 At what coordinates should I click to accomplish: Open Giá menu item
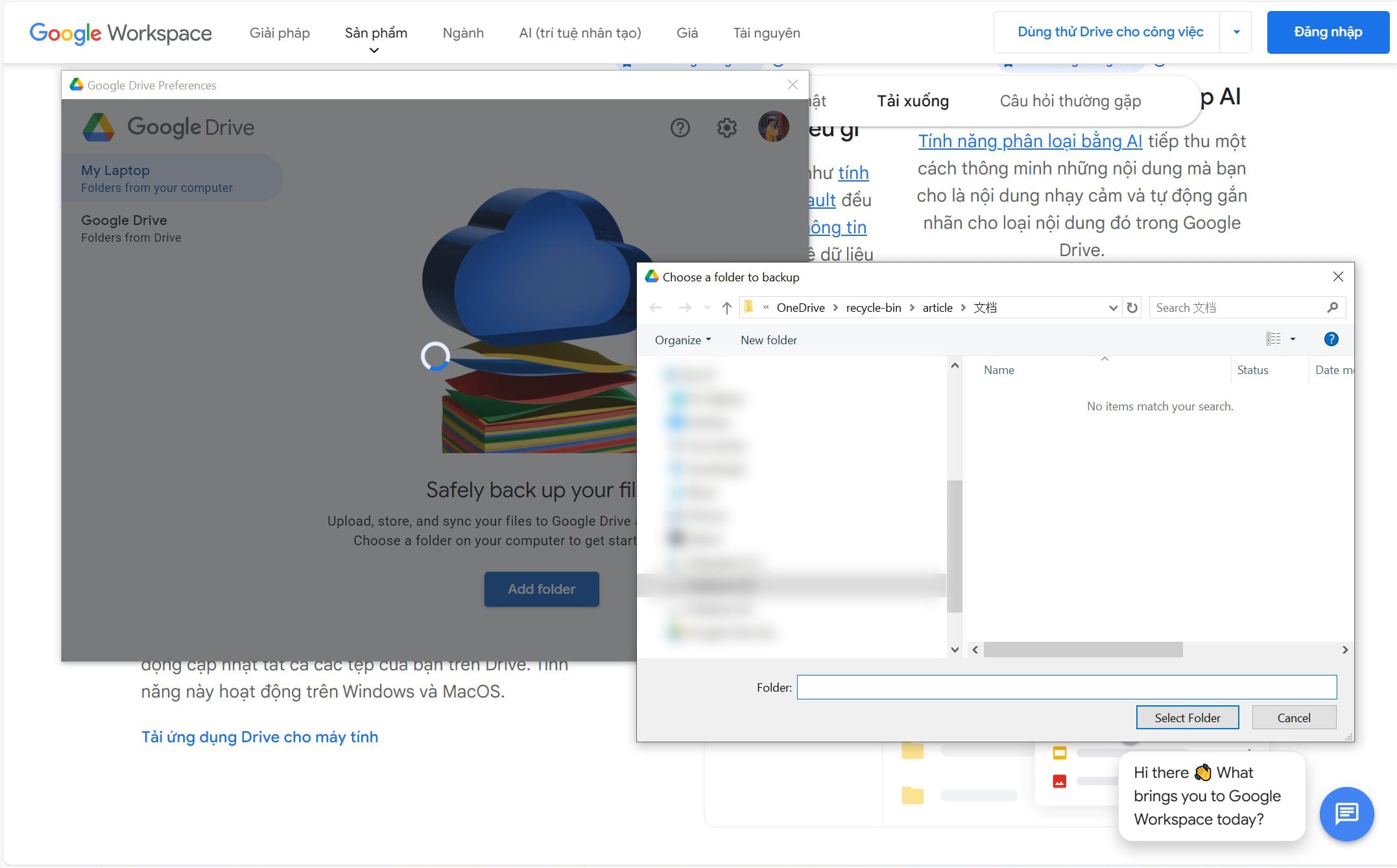tap(687, 32)
